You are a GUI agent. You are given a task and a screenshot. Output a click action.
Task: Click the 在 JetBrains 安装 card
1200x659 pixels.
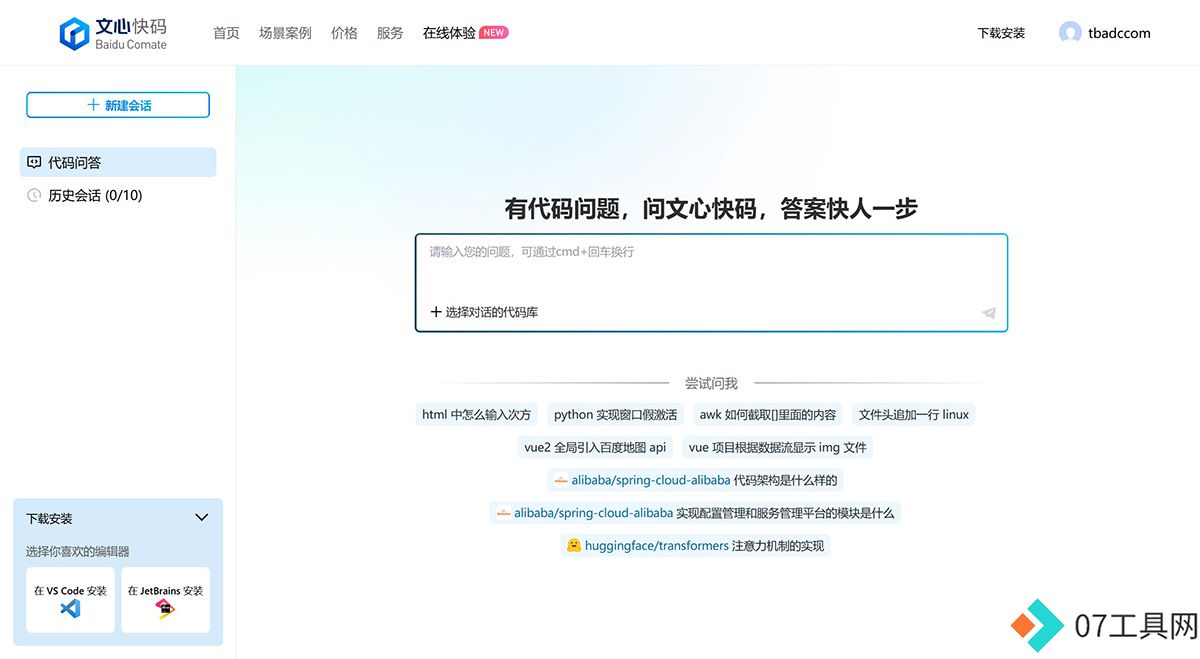165,600
